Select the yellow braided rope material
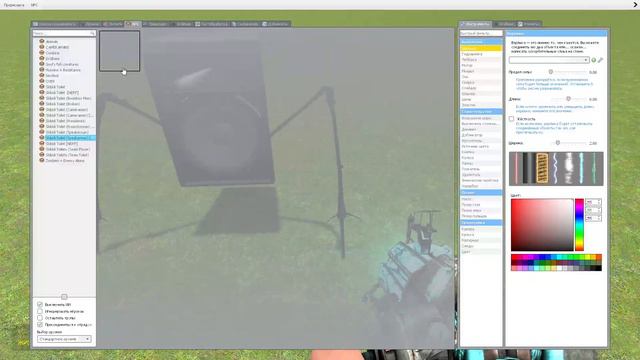This screenshot has height=360, width=640. click(542, 168)
